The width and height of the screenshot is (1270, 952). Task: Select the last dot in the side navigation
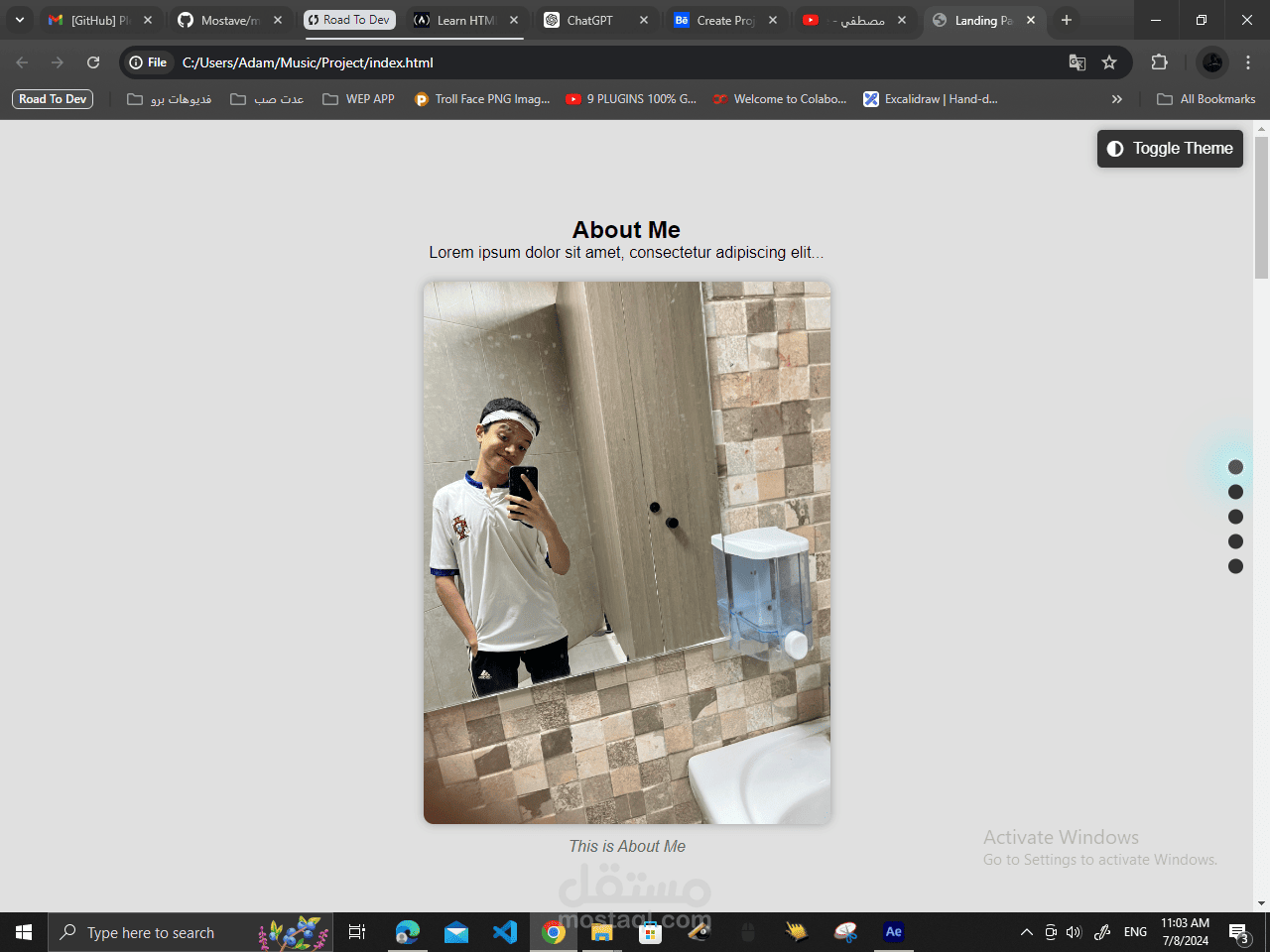[x=1235, y=566]
